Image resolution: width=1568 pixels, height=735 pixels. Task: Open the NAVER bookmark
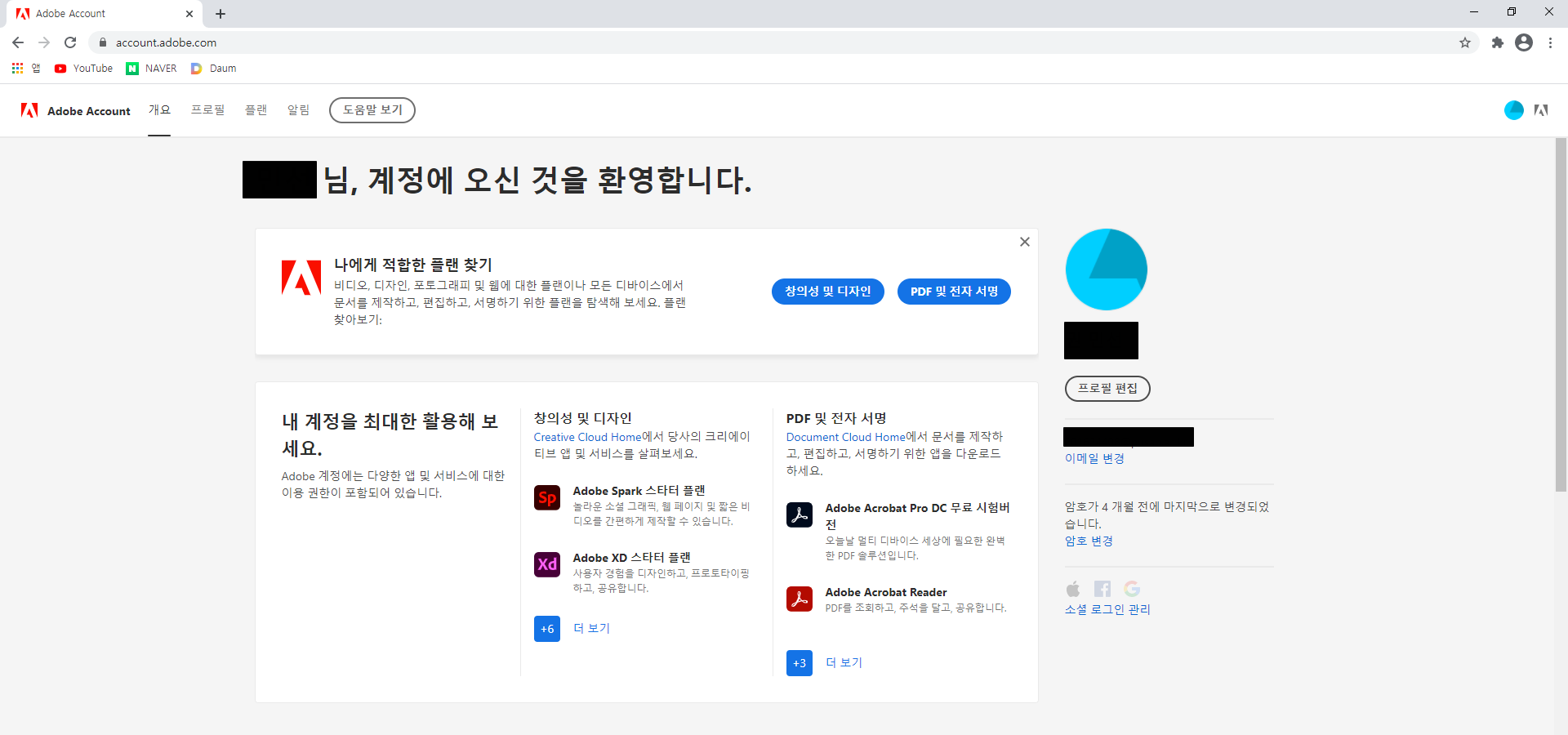coord(151,69)
